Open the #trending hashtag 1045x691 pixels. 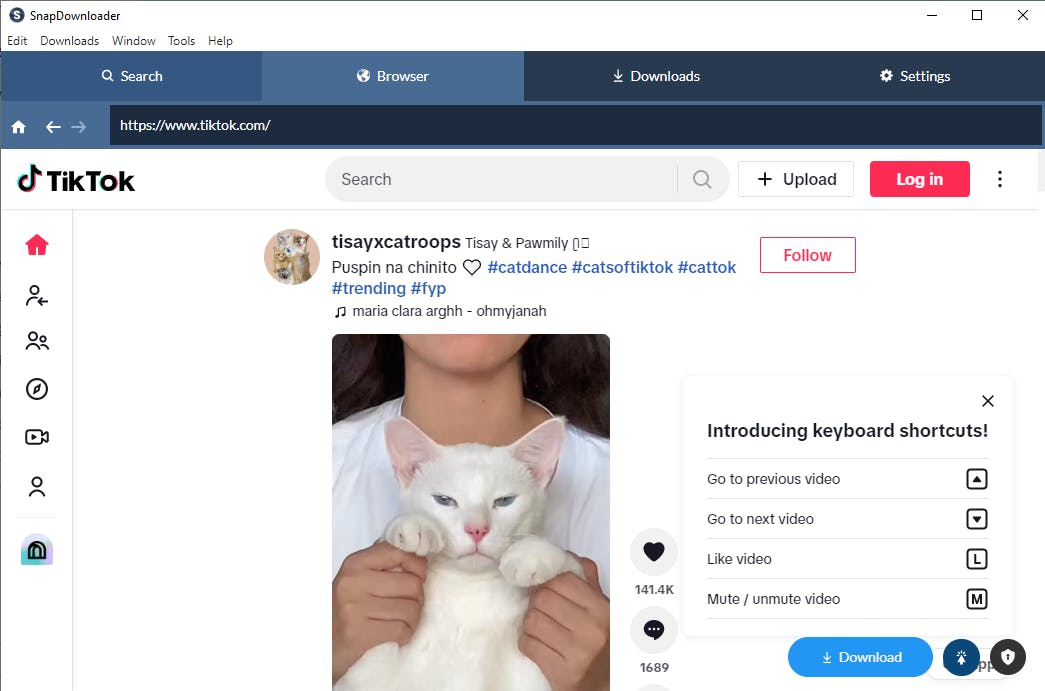(x=369, y=289)
